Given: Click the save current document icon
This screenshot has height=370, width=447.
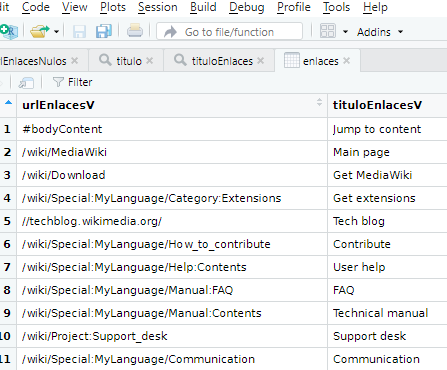Looking at the screenshot, I should point(79,32).
